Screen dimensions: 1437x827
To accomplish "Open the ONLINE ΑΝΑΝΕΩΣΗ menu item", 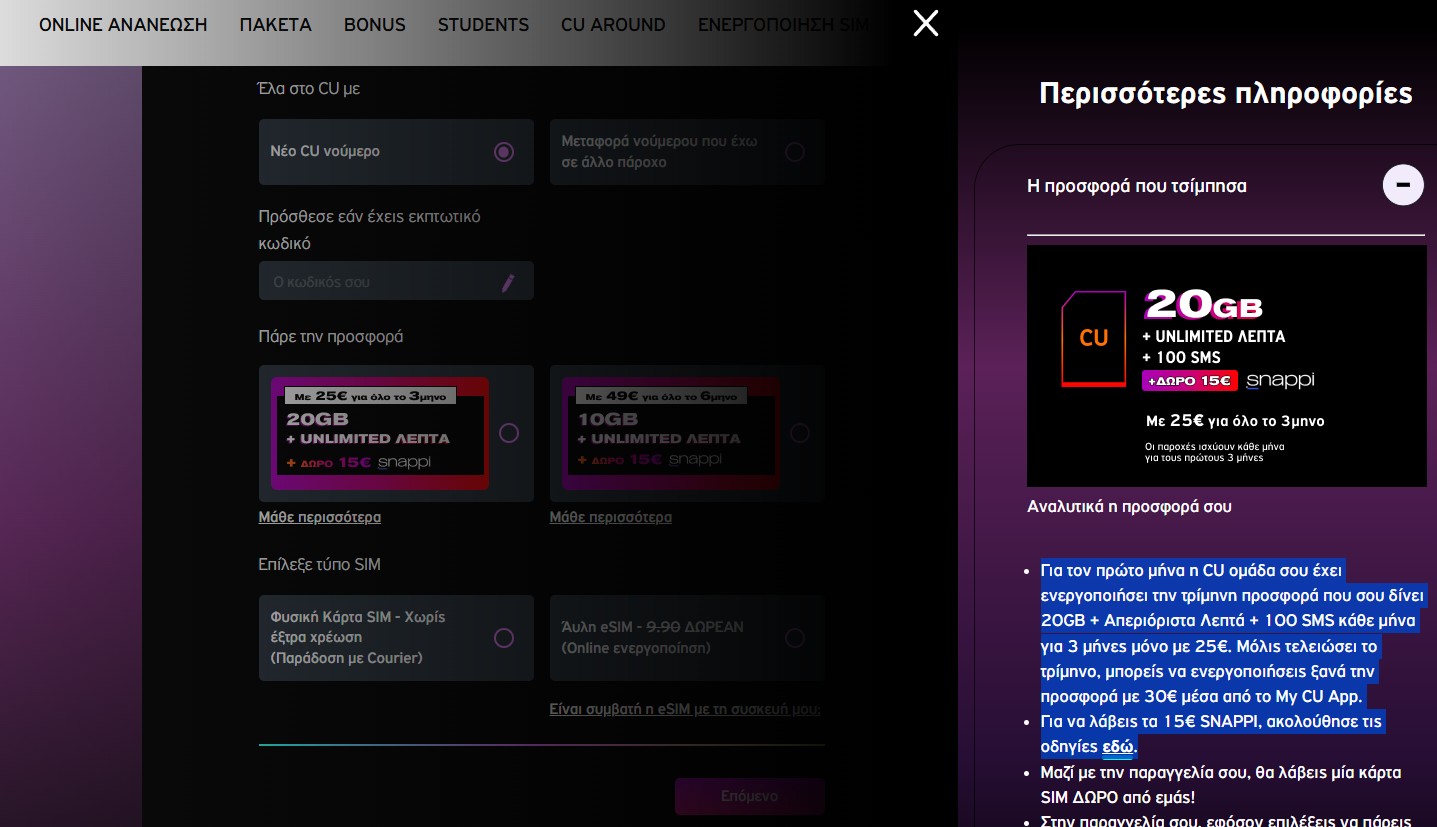I will click(x=123, y=25).
